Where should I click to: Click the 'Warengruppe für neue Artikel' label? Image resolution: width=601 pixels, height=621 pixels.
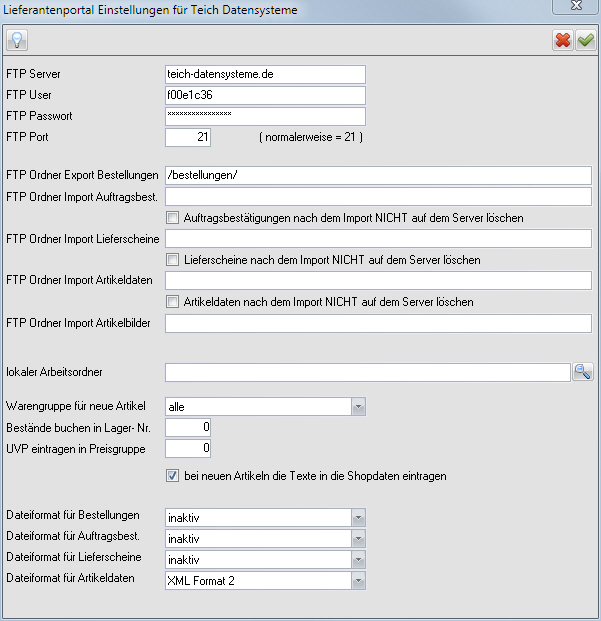click(76, 406)
